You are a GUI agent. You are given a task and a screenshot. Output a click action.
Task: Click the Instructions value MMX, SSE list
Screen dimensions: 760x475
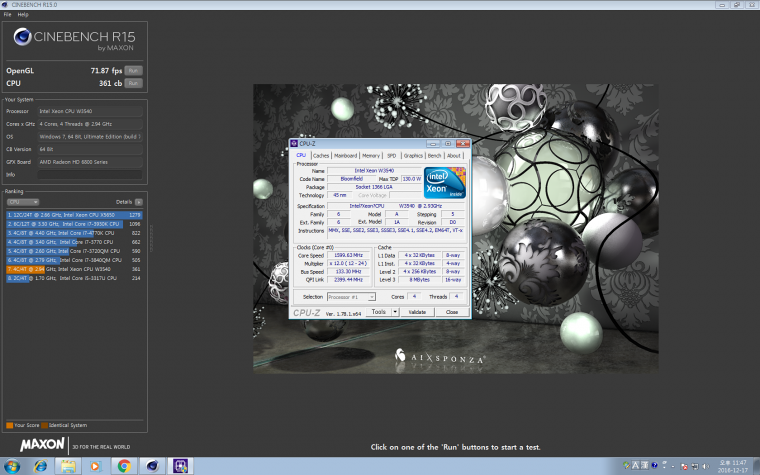[x=396, y=231]
